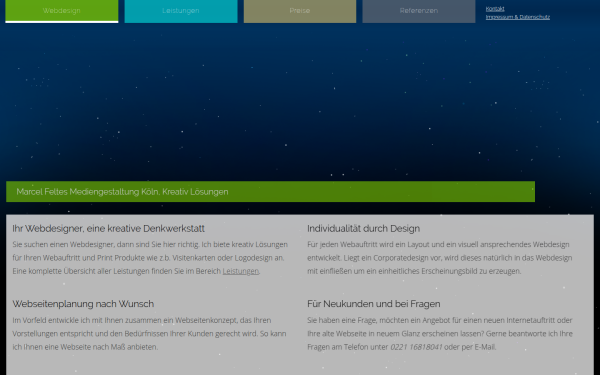Click paragraph starting Im Vorfeld entwickle ich
This screenshot has height=375, width=600.
[x=149, y=333]
